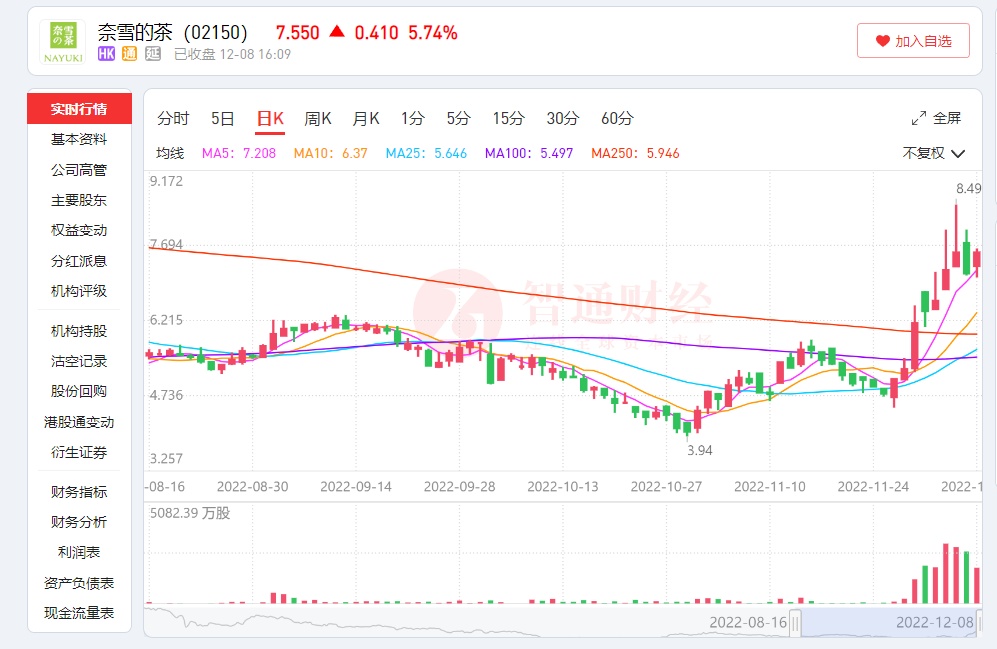Switch to 60分 sixty-minute chart
Viewport: 997px width, 649px height.
617,118
